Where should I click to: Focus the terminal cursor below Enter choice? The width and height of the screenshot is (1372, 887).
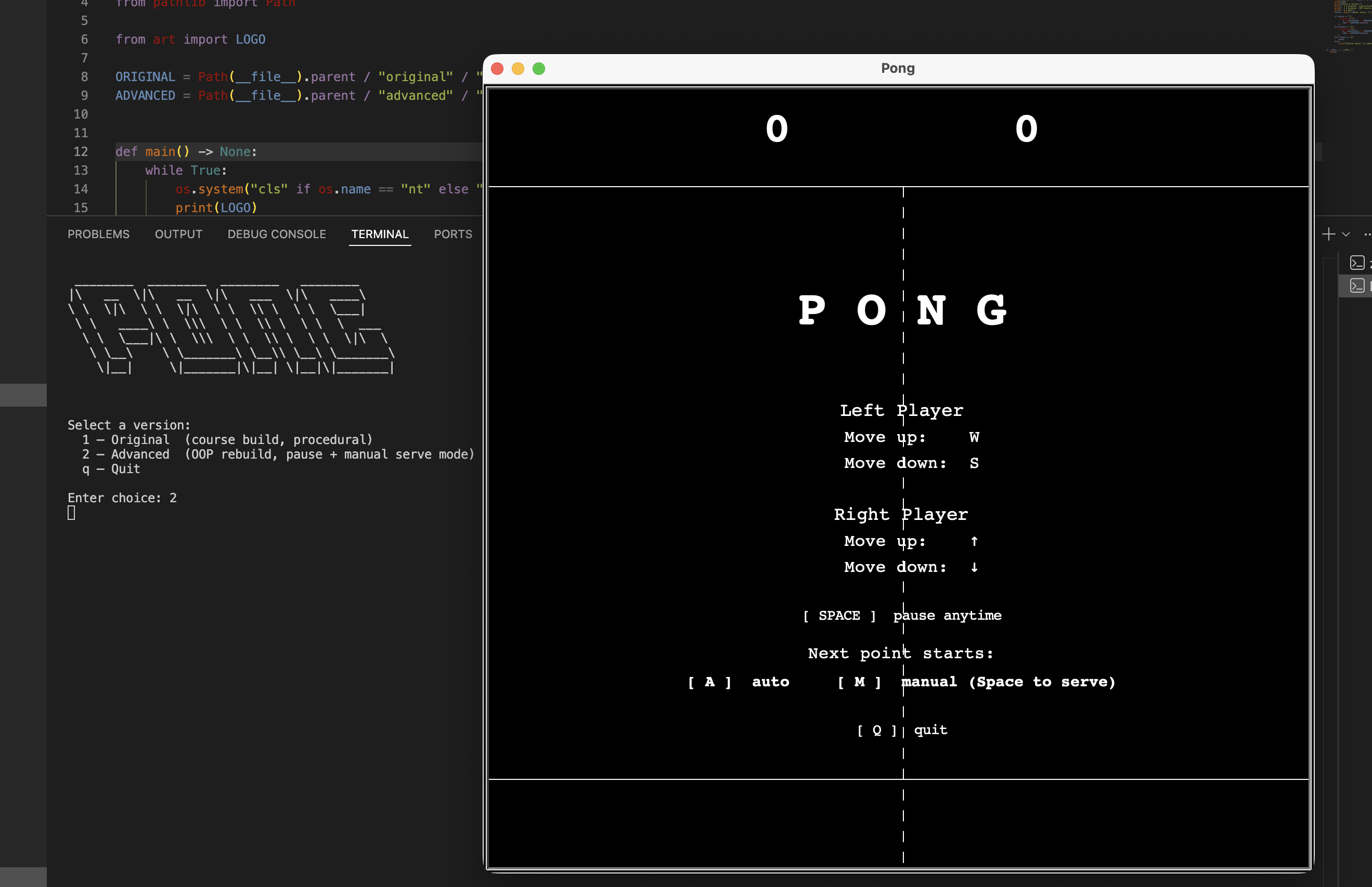pos(71,513)
